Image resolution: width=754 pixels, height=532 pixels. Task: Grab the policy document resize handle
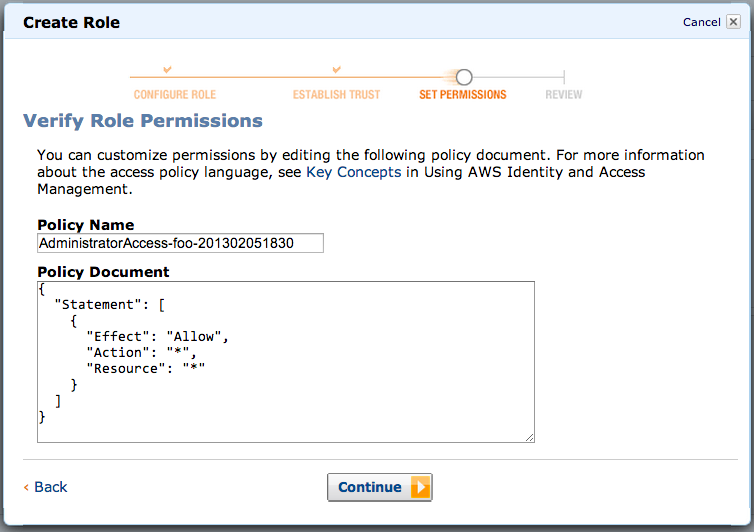point(529,436)
